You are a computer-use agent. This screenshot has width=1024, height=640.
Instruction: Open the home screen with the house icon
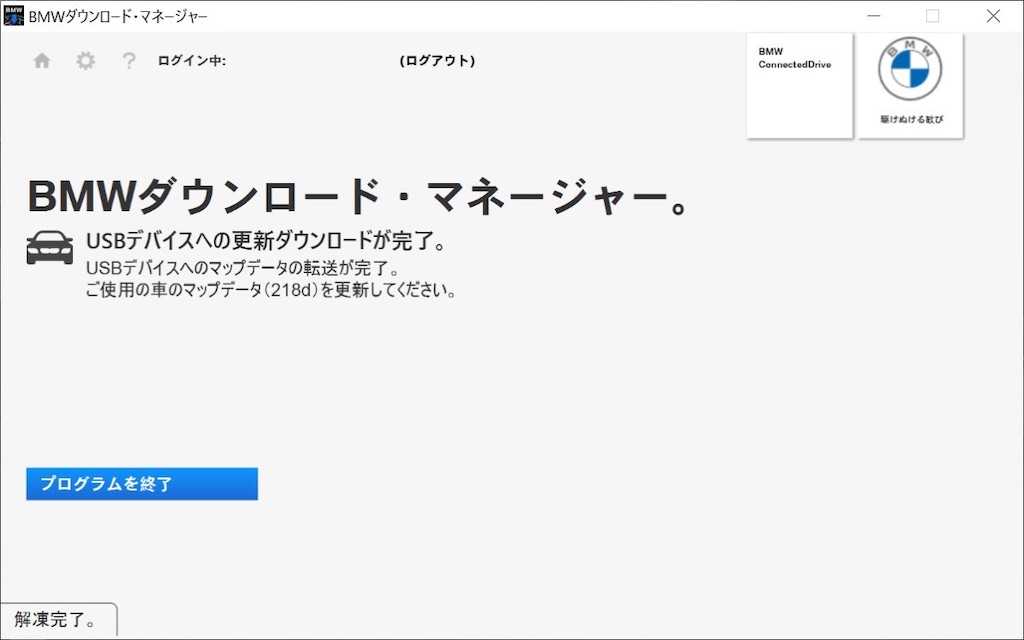coord(41,60)
